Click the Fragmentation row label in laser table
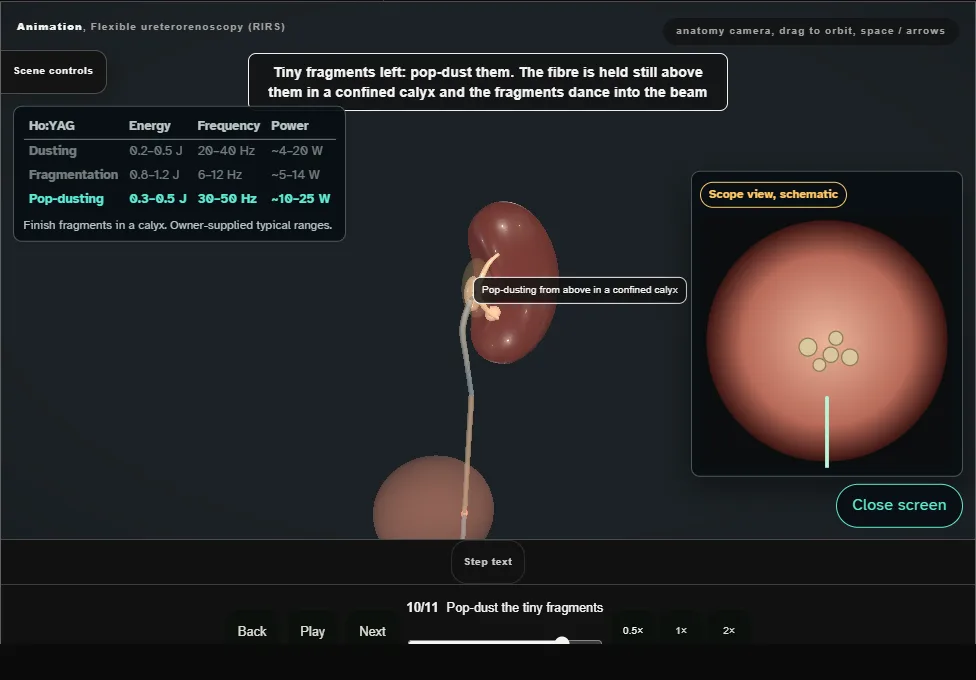Image resolution: width=976 pixels, height=680 pixels. pos(73,175)
